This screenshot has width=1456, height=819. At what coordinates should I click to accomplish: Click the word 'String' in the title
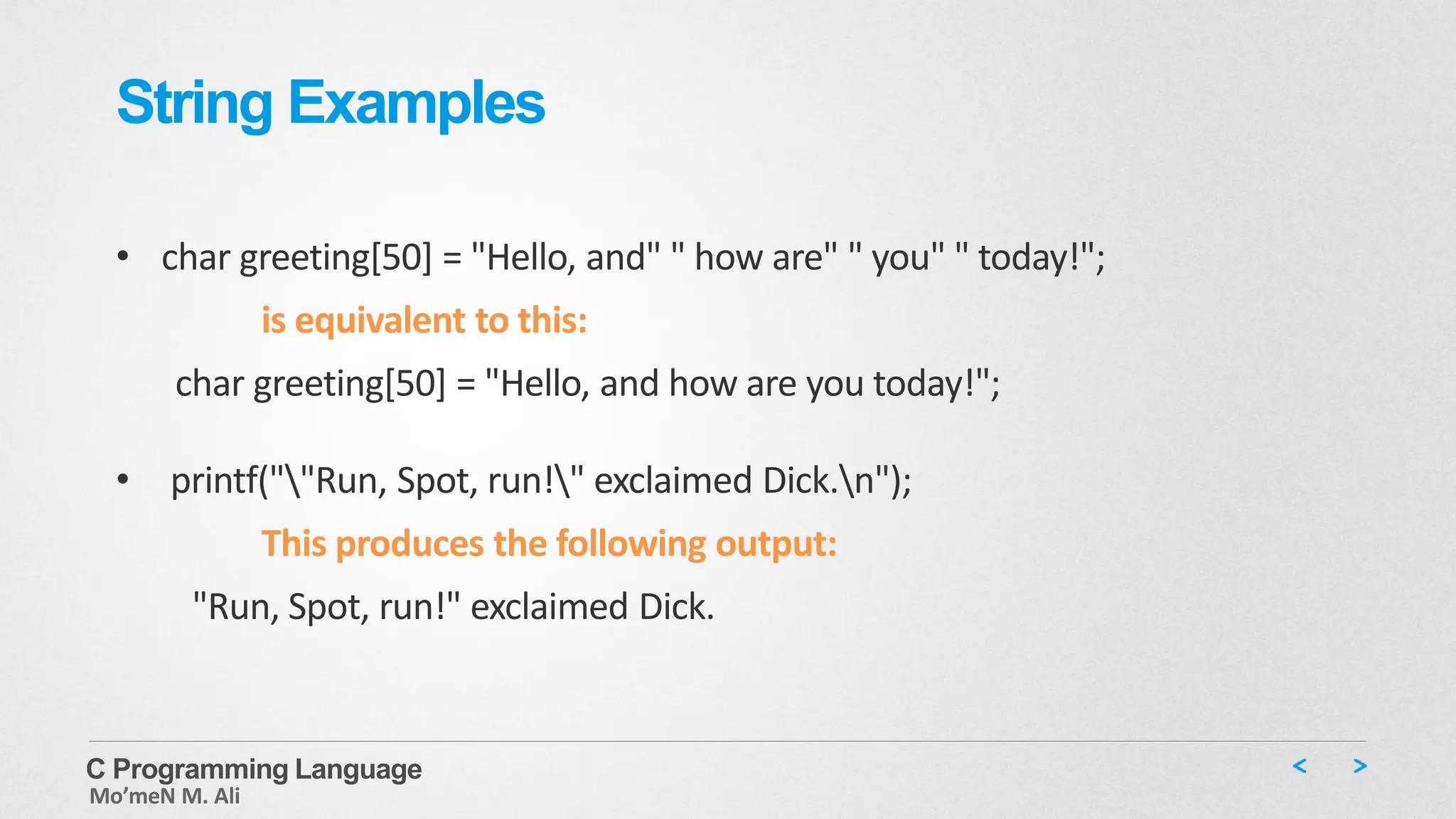(x=195, y=103)
